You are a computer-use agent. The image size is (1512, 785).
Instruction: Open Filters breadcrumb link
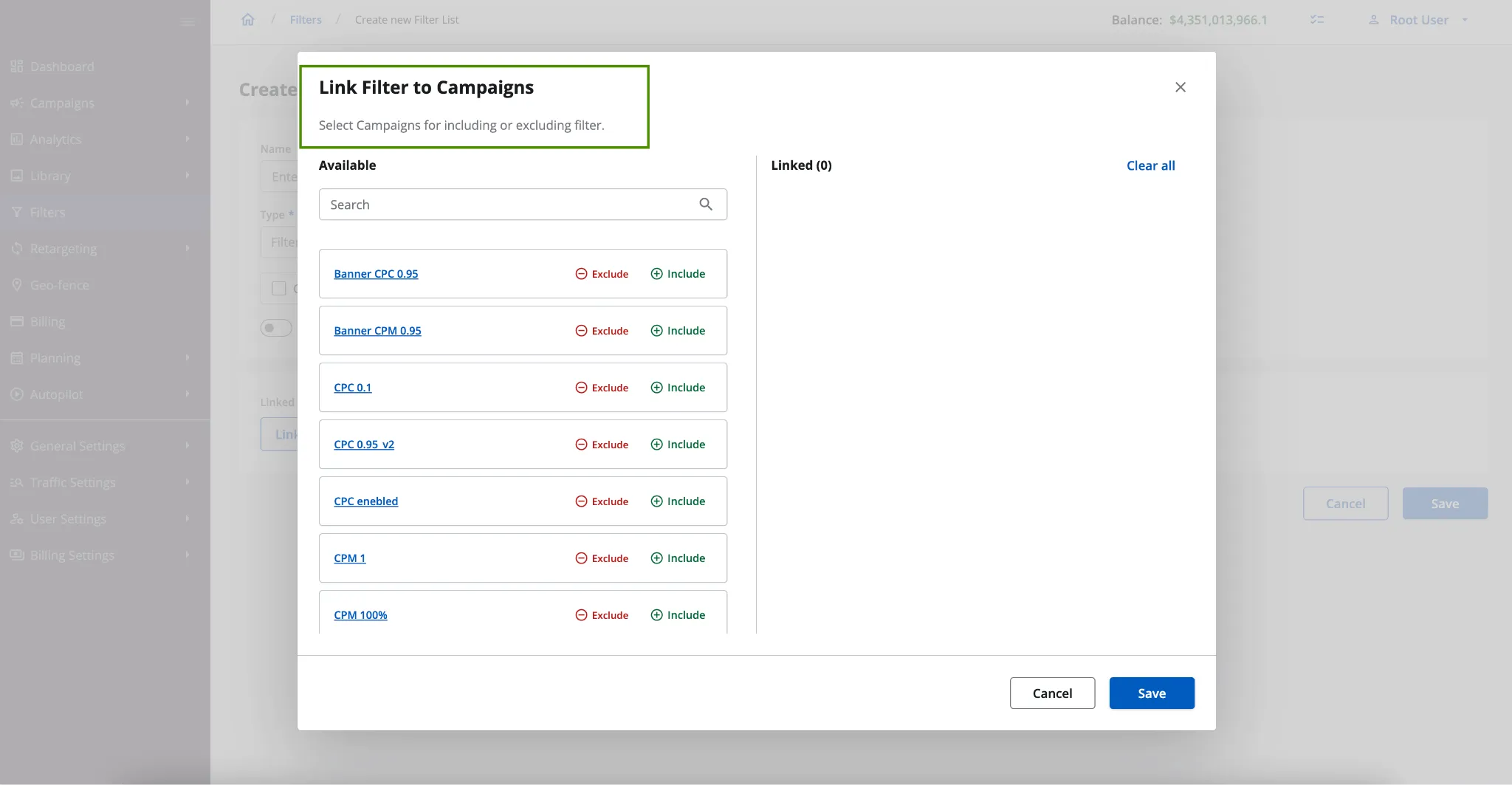[x=306, y=20]
